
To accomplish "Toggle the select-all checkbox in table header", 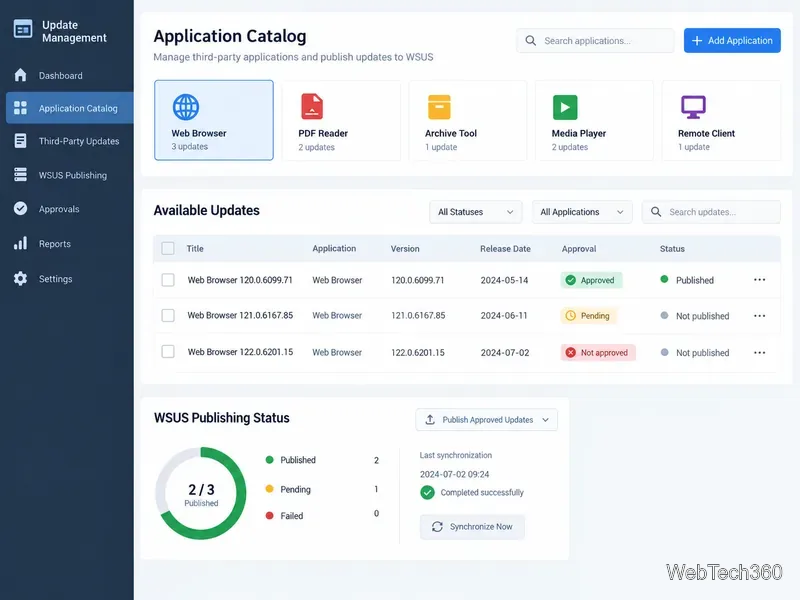I will pos(168,248).
